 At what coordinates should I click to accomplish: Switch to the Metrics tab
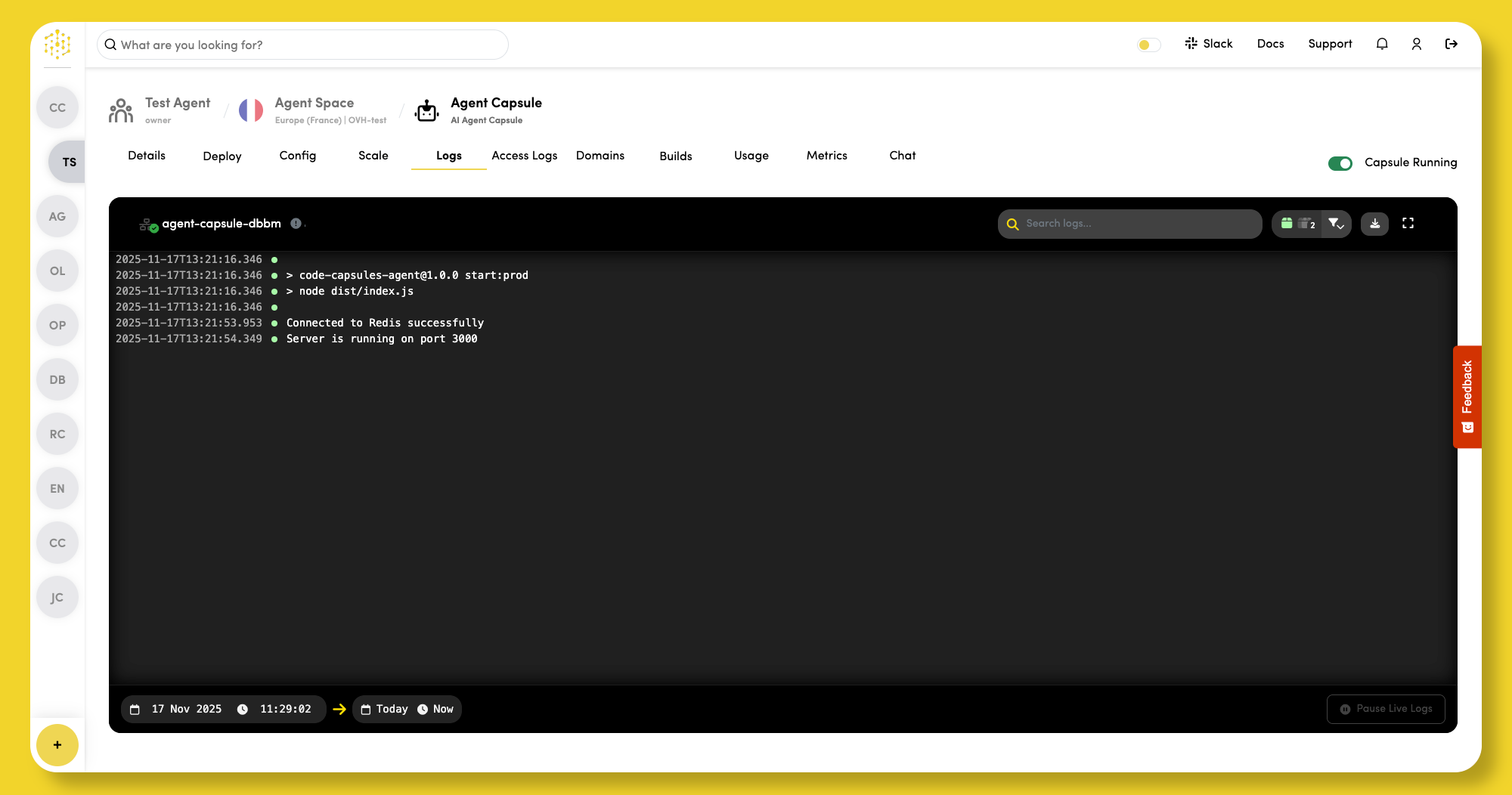[x=826, y=156]
